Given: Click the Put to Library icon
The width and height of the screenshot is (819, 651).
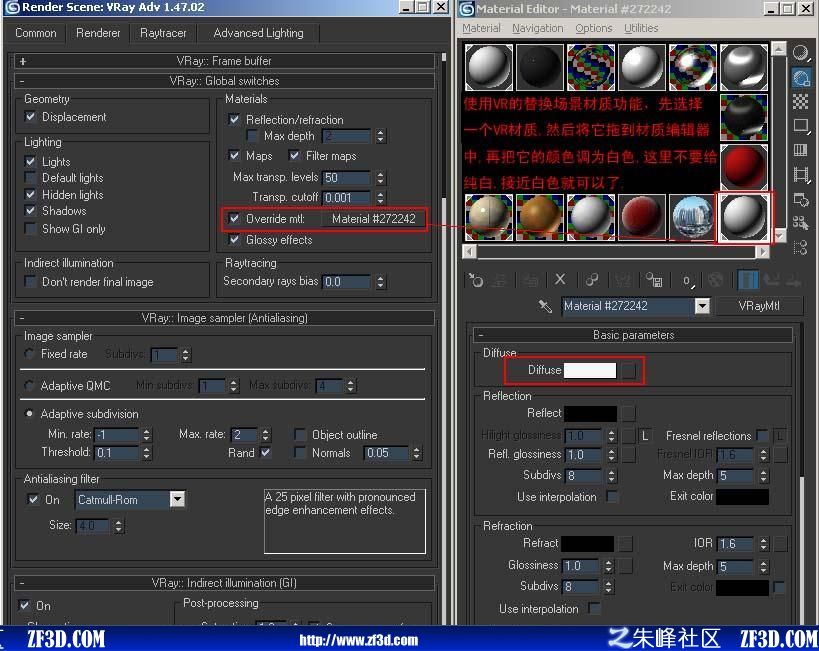Looking at the screenshot, I should pyautogui.click(x=654, y=280).
